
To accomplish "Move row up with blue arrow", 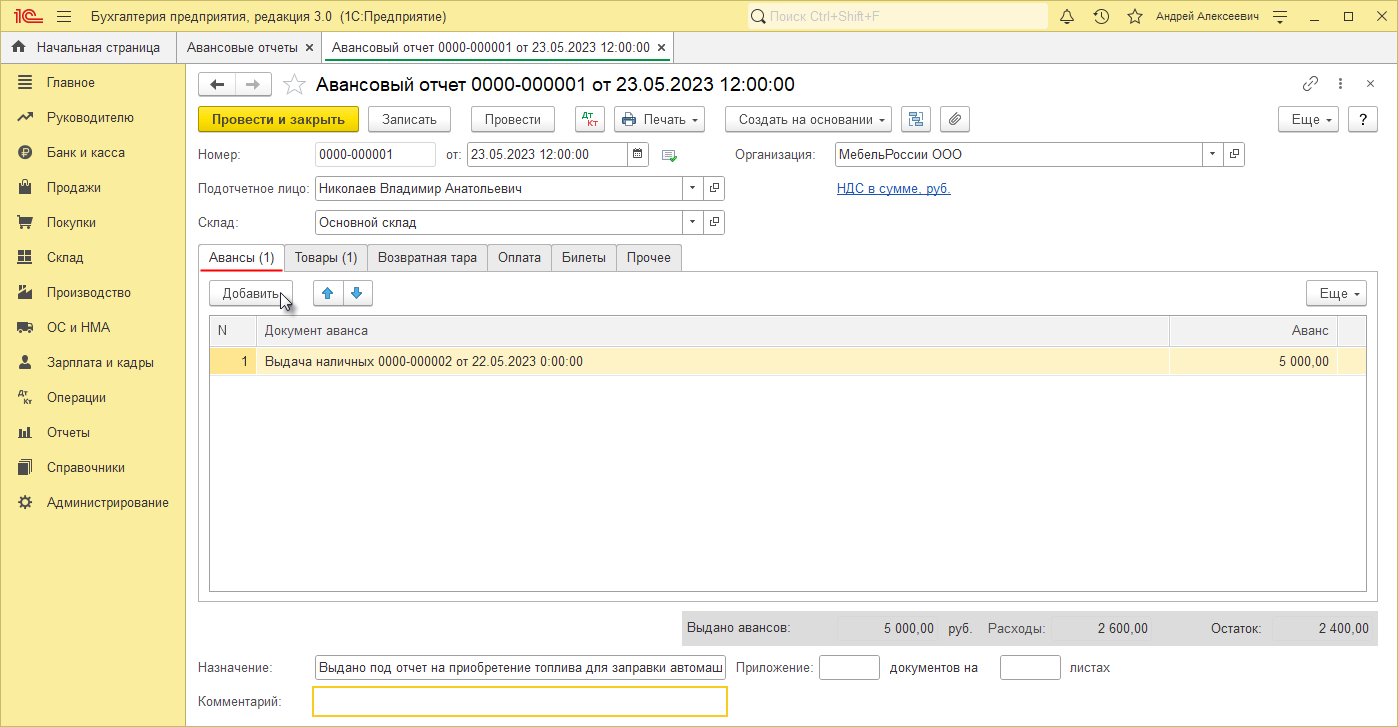I will pos(328,293).
